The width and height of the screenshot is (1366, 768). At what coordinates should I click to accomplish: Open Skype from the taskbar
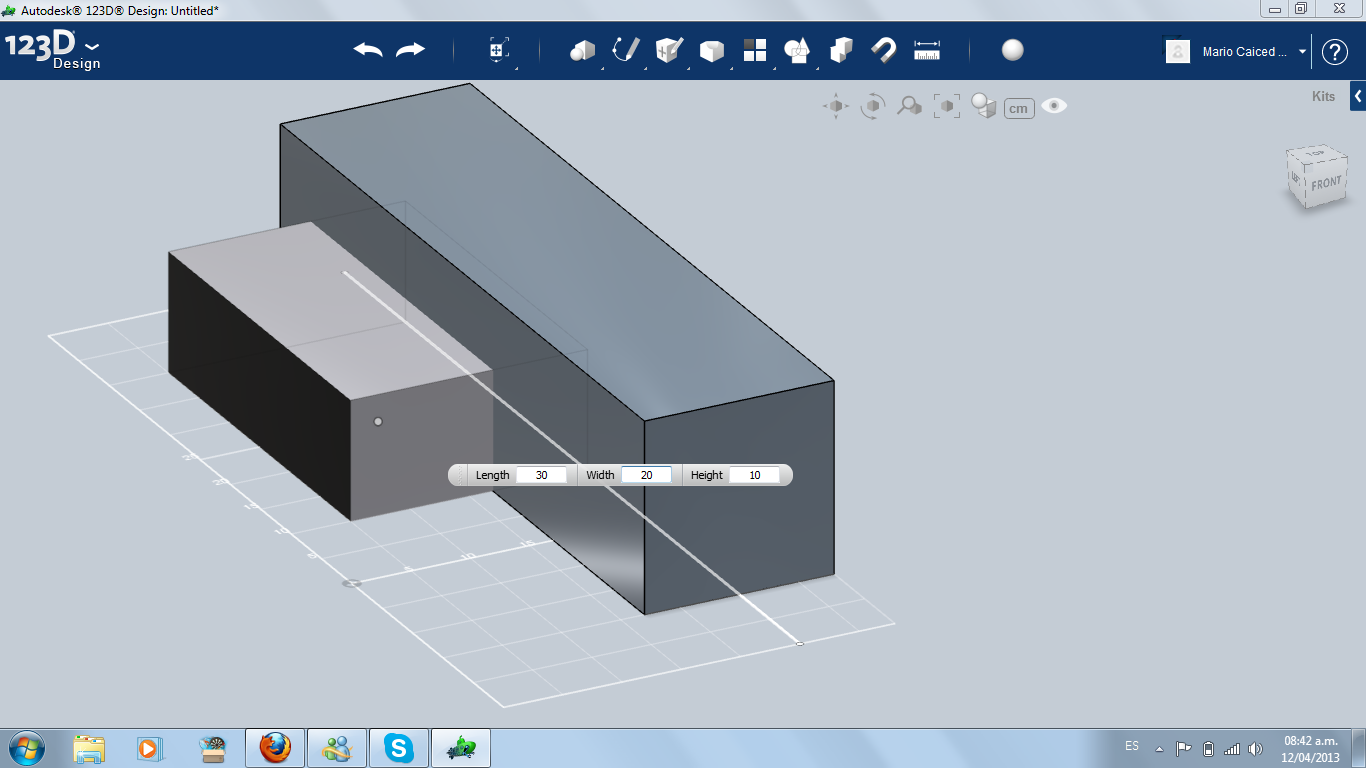click(x=399, y=748)
